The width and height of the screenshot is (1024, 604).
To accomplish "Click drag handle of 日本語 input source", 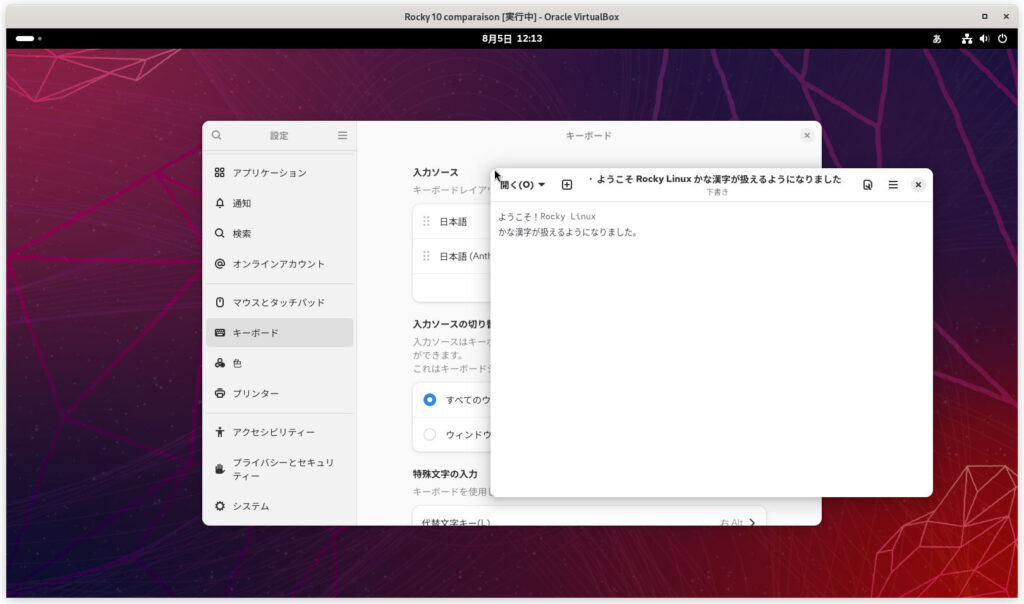I will pos(426,221).
